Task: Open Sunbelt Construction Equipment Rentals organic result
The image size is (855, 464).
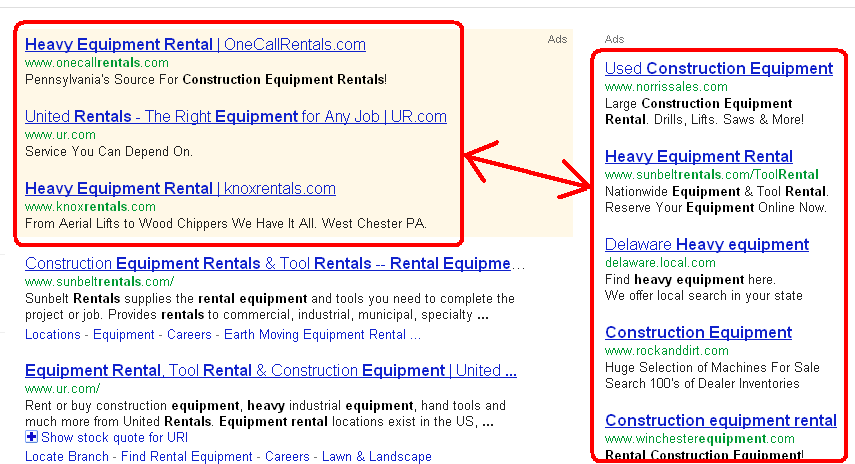Action: coord(268,263)
